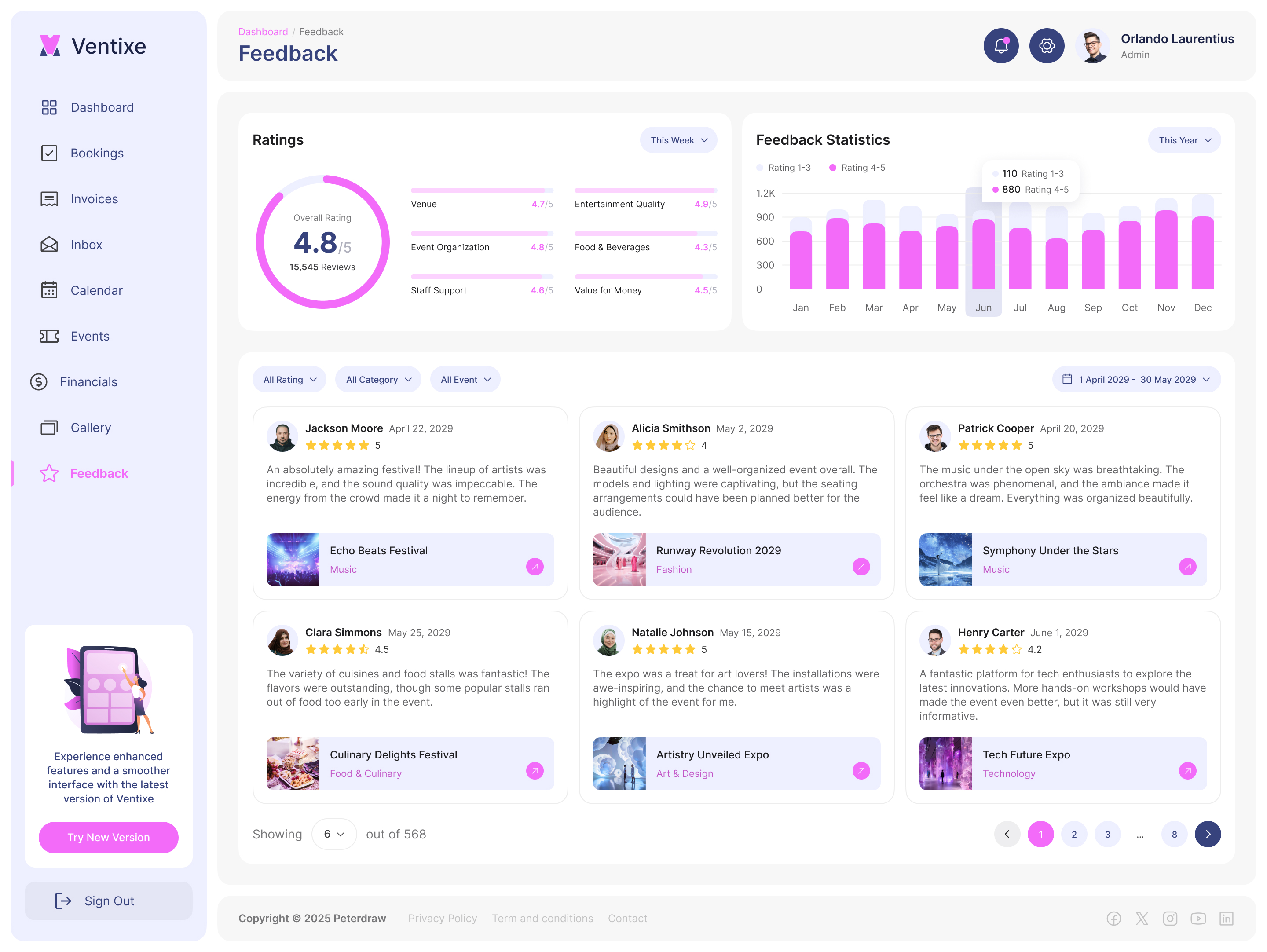This screenshot has height=952, width=1267.
Task: Navigate to the Feedback section via breadcrumb Dashboard link
Action: (x=263, y=32)
